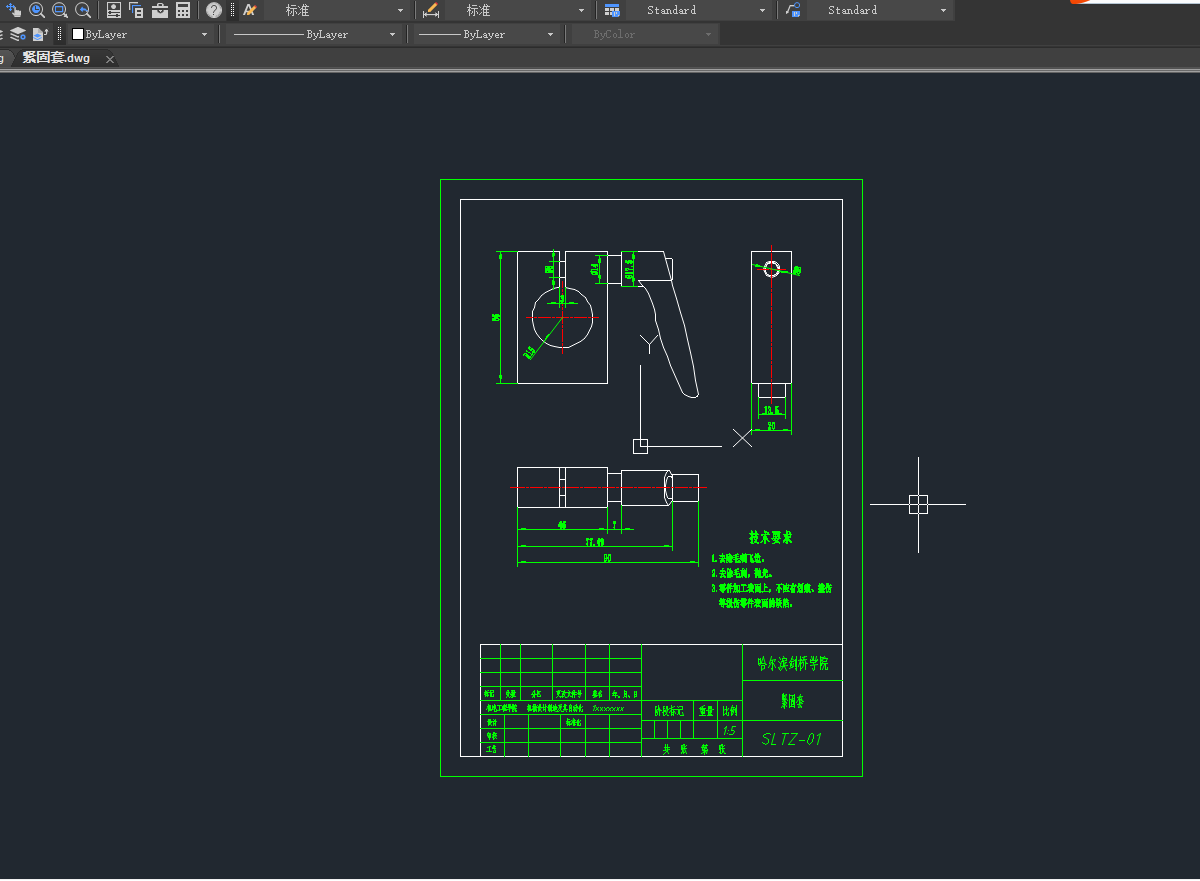Image resolution: width=1200 pixels, height=881 pixels.
Task: Activate the Pan hand tool
Action: (13, 10)
